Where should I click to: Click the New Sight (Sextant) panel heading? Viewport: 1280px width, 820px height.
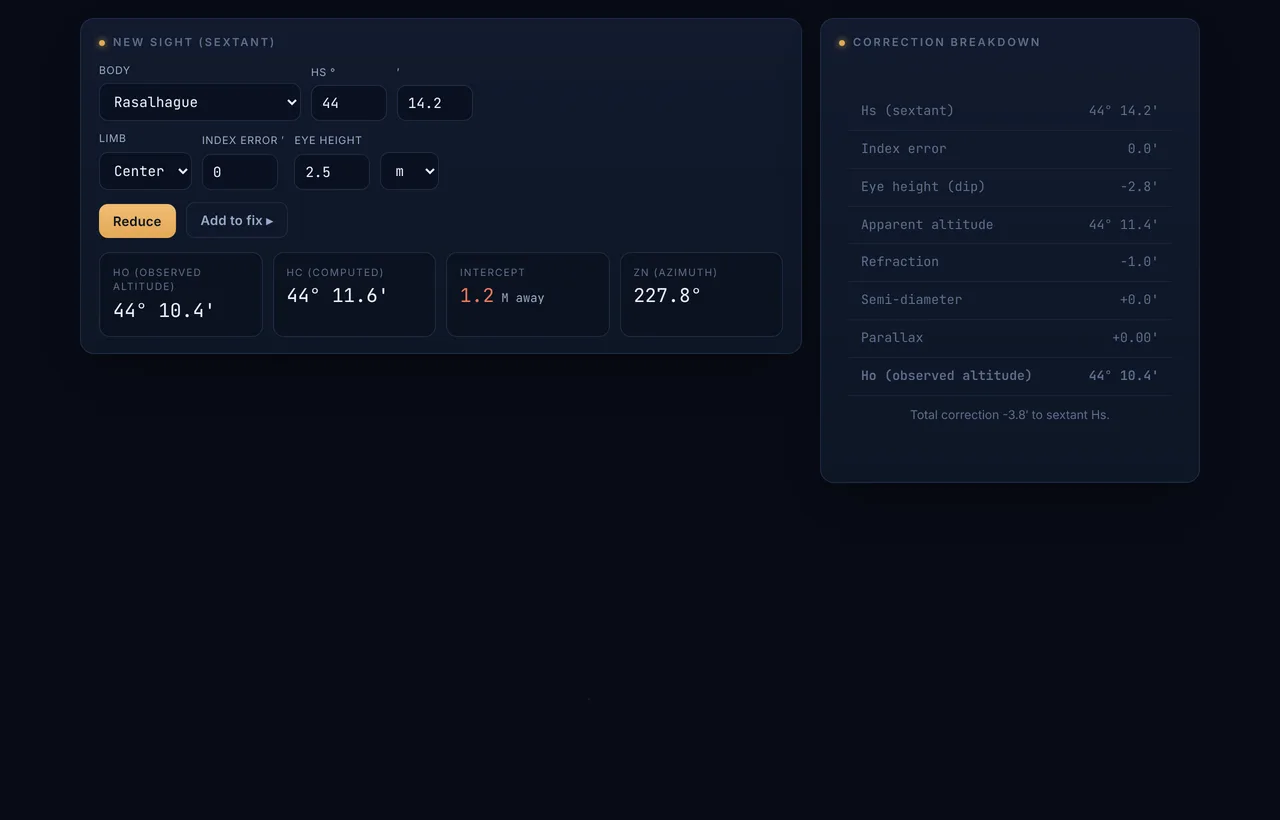(194, 42)
